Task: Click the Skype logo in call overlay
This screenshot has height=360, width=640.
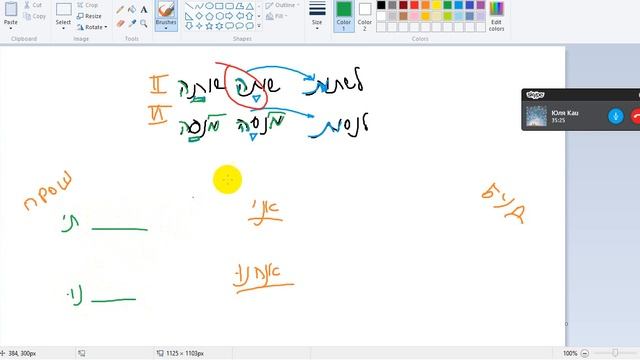Action: point(535,95)
